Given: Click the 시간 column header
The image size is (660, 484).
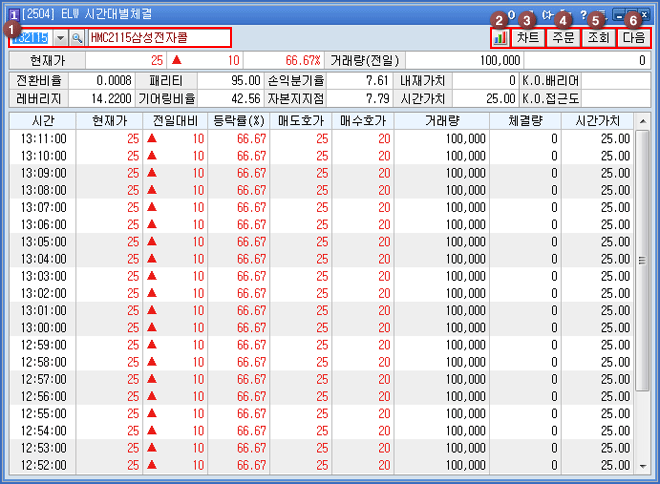Looking at the screenshot, I should (42, 120).
